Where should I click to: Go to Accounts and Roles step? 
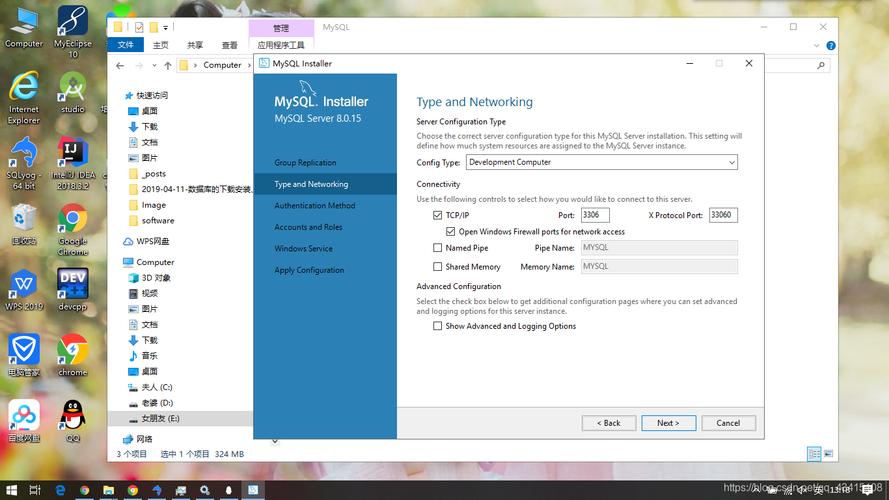point(308,227)
